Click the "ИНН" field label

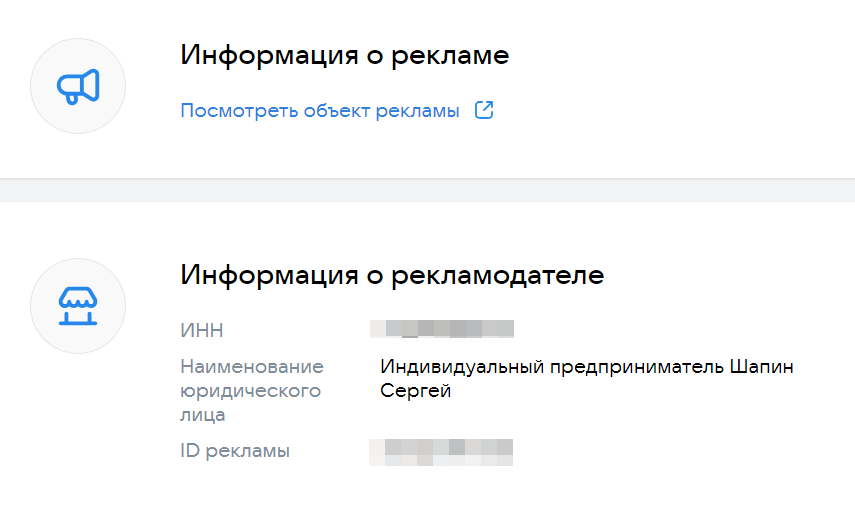coord(203,330)
